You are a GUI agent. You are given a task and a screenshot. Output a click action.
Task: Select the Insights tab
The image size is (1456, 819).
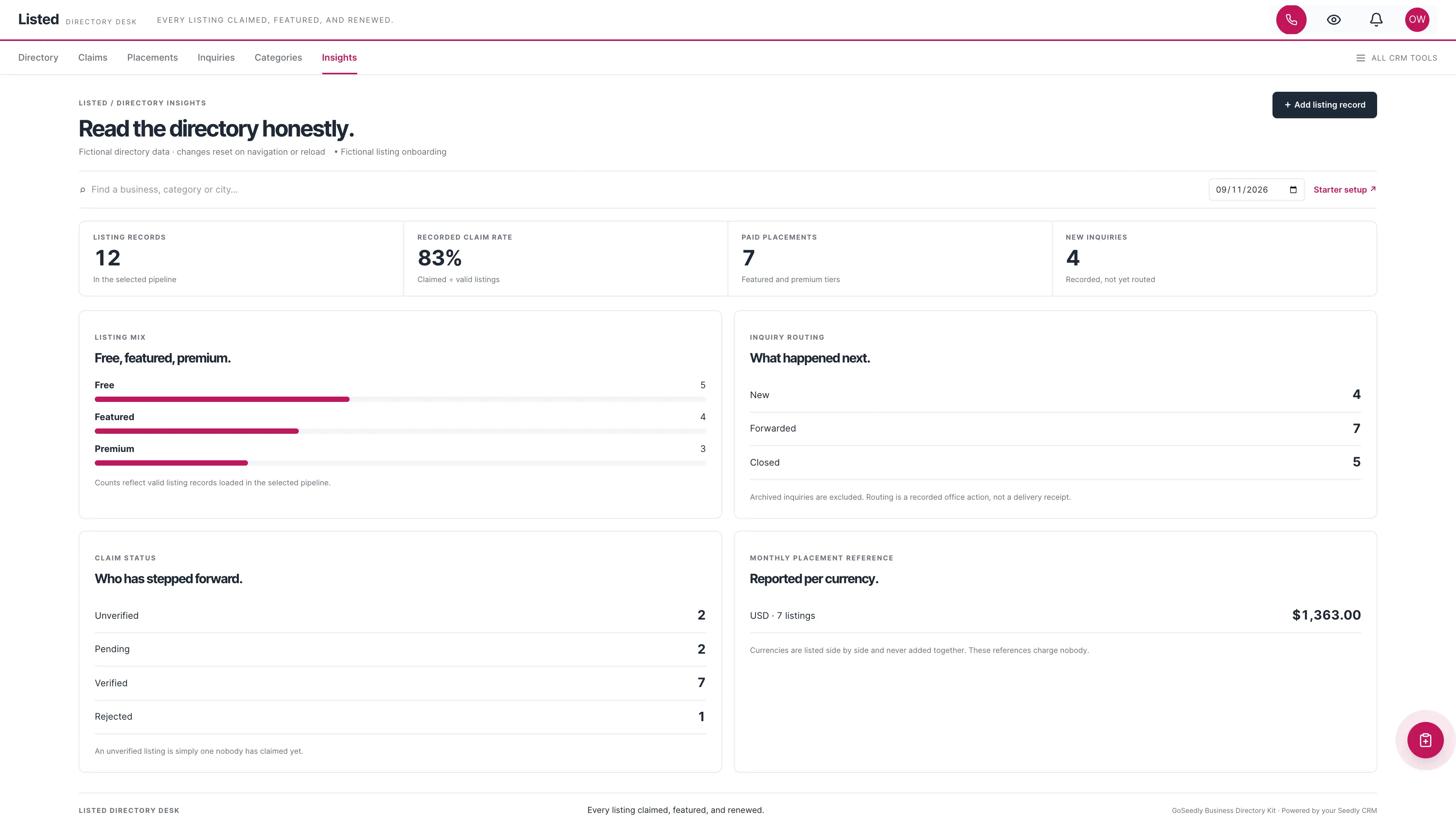pyautogui.click(x=339, y=58)
